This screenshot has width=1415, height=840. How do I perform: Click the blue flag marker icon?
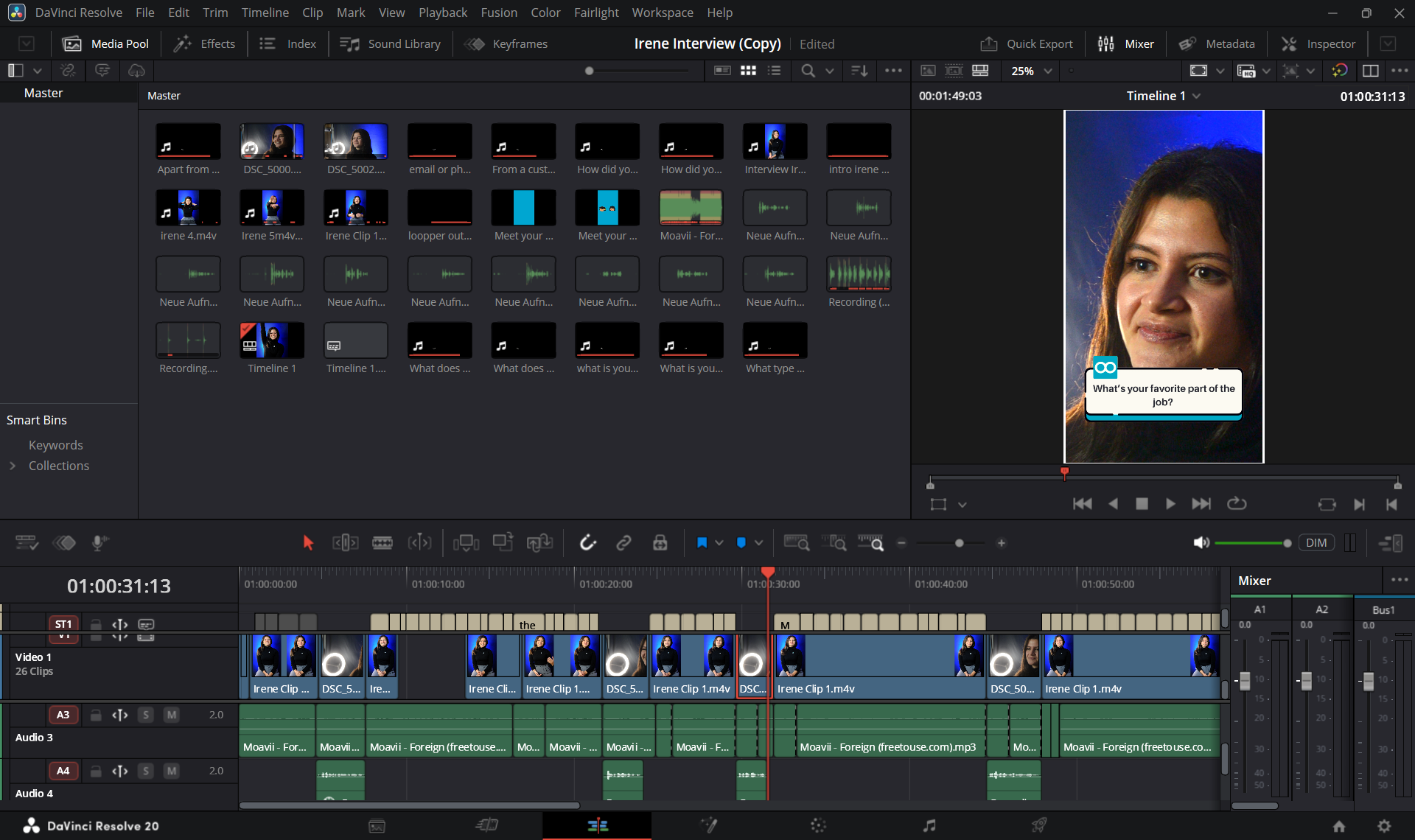702,543
